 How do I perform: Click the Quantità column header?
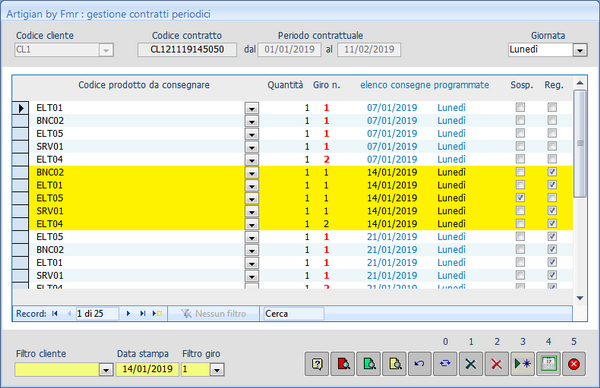[285, 85]
